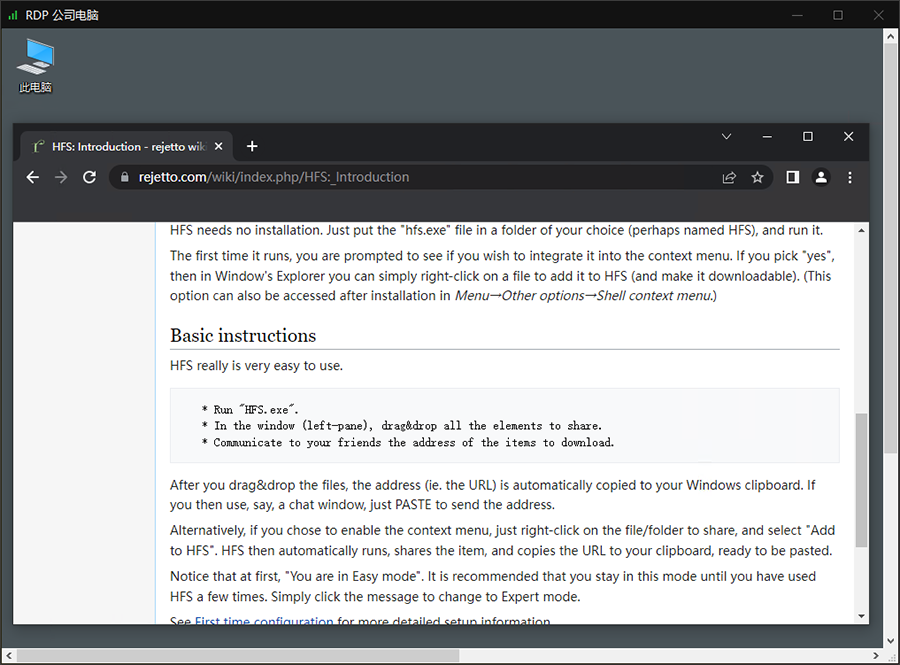This screenshot has width=900, height=665.
Task: Share this page using the share icon
Action: coord(729,177)
